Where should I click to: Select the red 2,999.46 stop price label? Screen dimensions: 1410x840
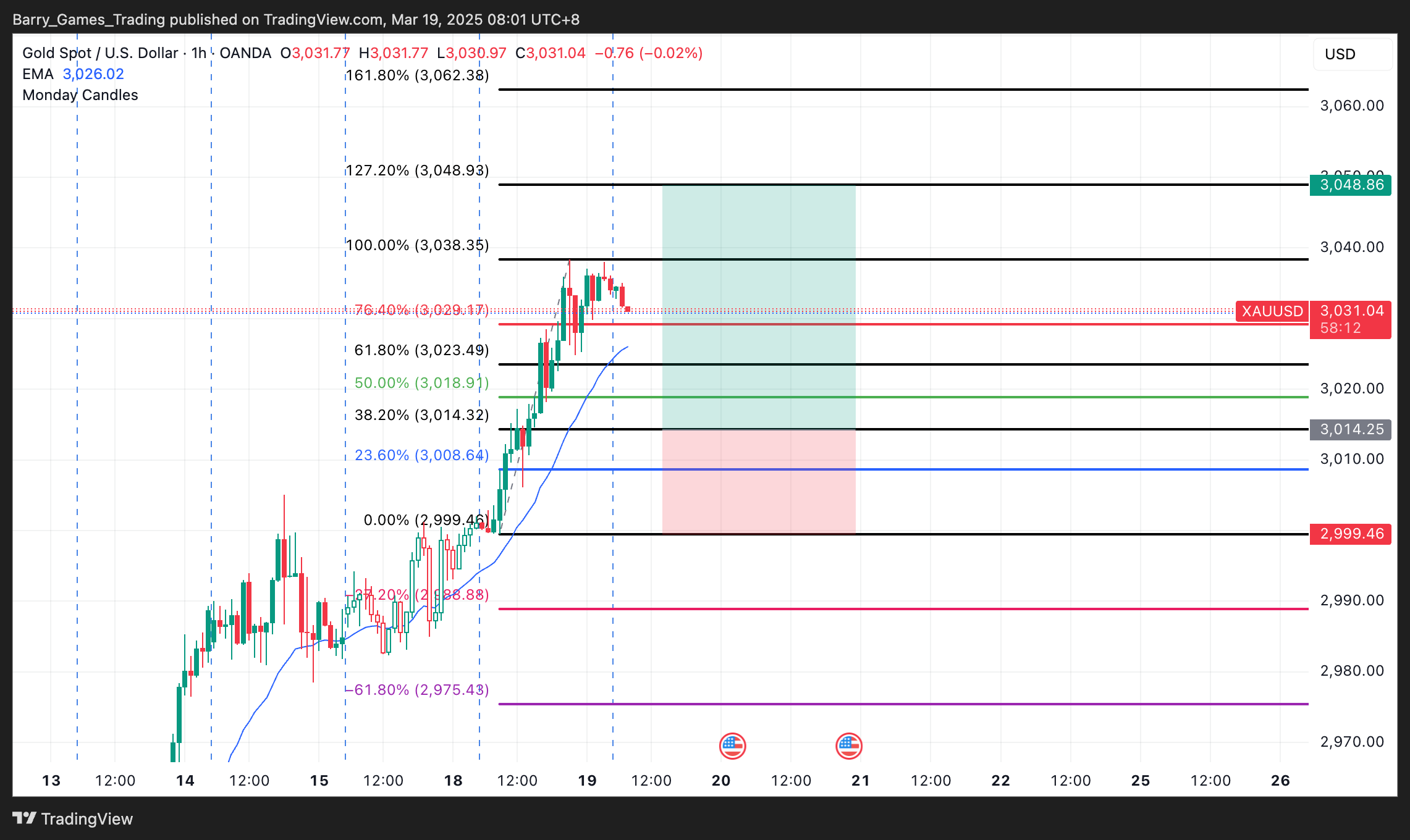(1351, 534)
